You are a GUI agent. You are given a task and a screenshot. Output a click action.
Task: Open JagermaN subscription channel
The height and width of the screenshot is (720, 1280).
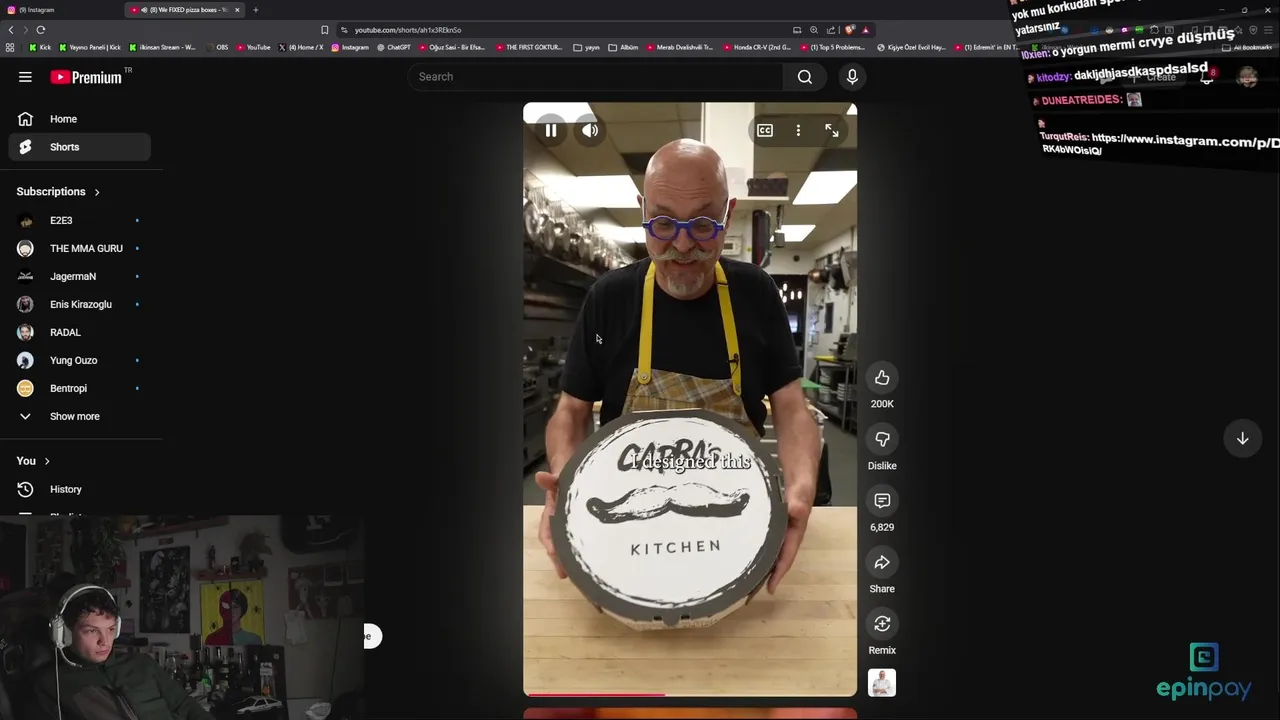tap(80, 276)
